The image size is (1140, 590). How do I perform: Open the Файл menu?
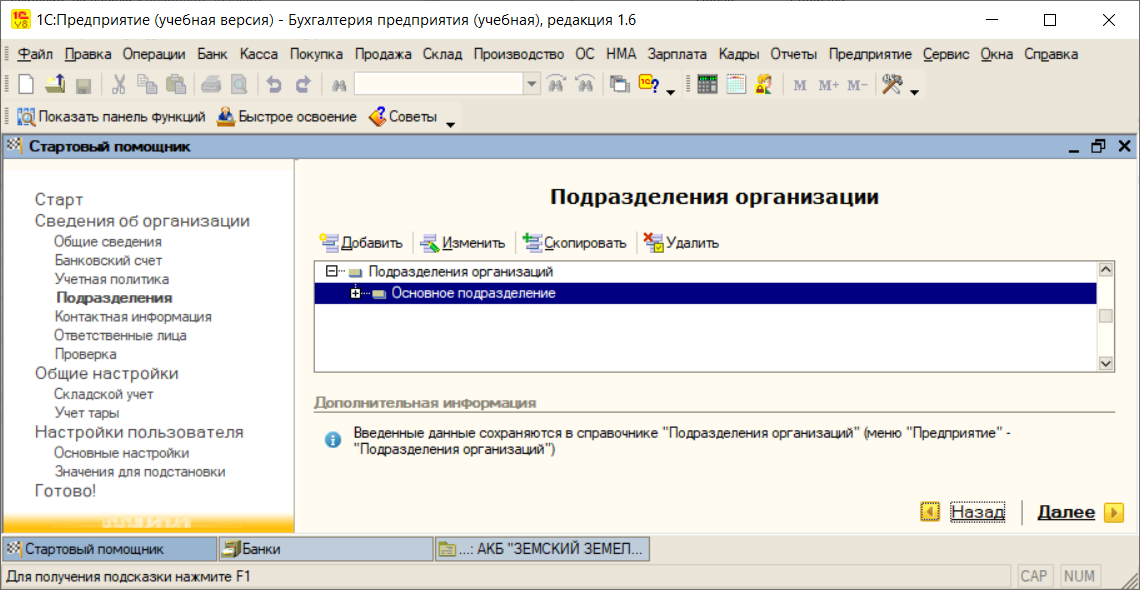[x=35, y=54]
